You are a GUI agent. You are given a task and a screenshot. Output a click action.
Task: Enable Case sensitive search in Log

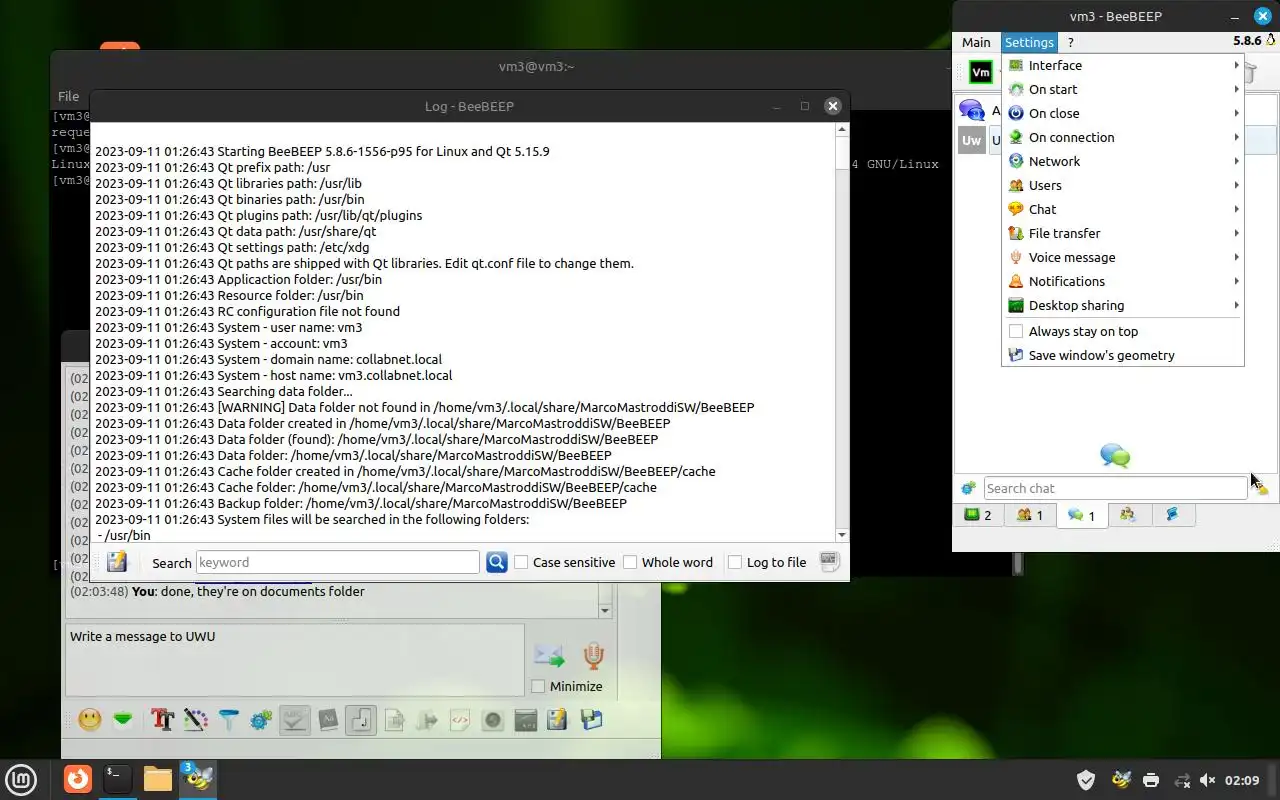[565, 562]
